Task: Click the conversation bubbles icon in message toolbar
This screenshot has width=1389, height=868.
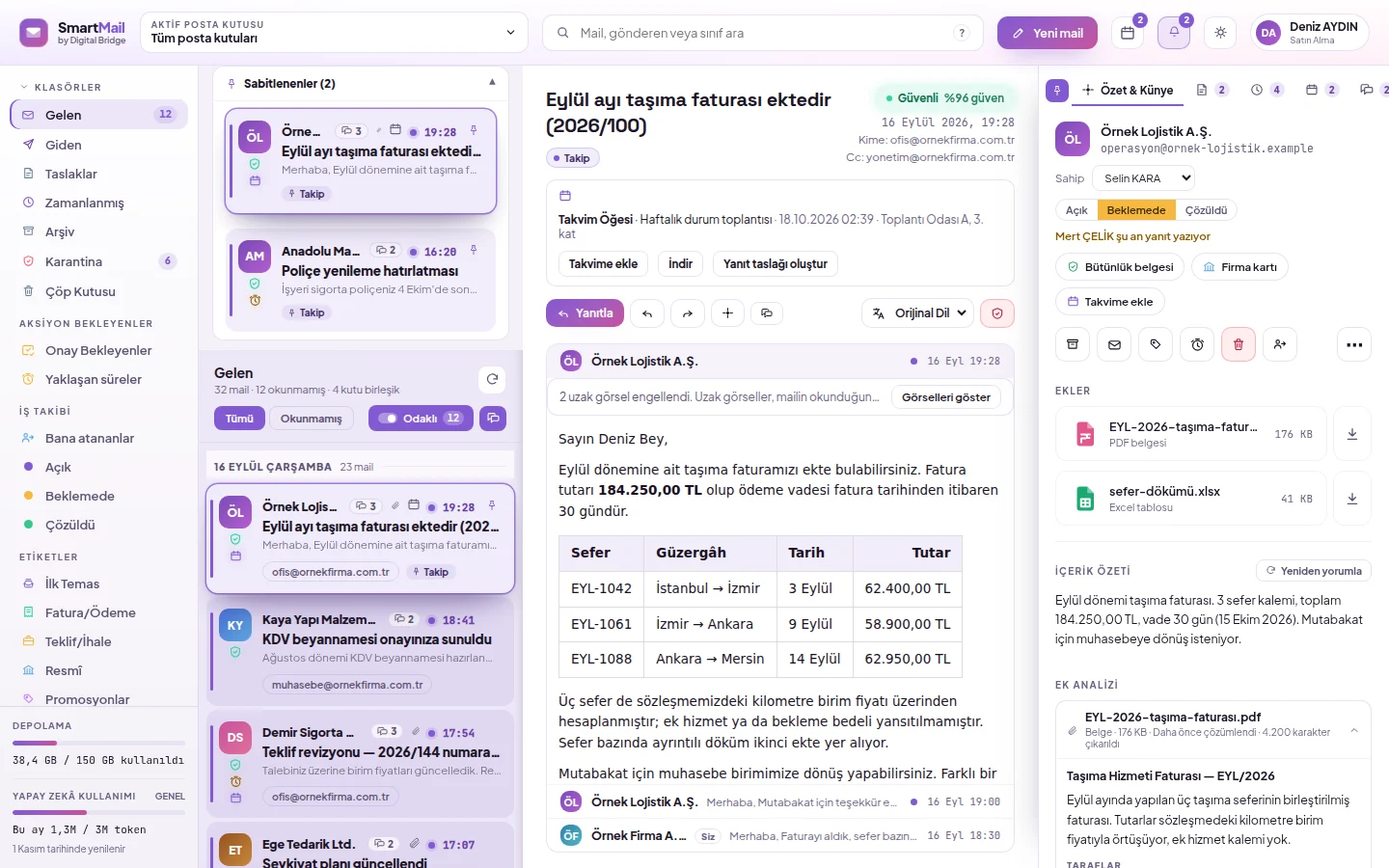Action: (x=767, y=313)
